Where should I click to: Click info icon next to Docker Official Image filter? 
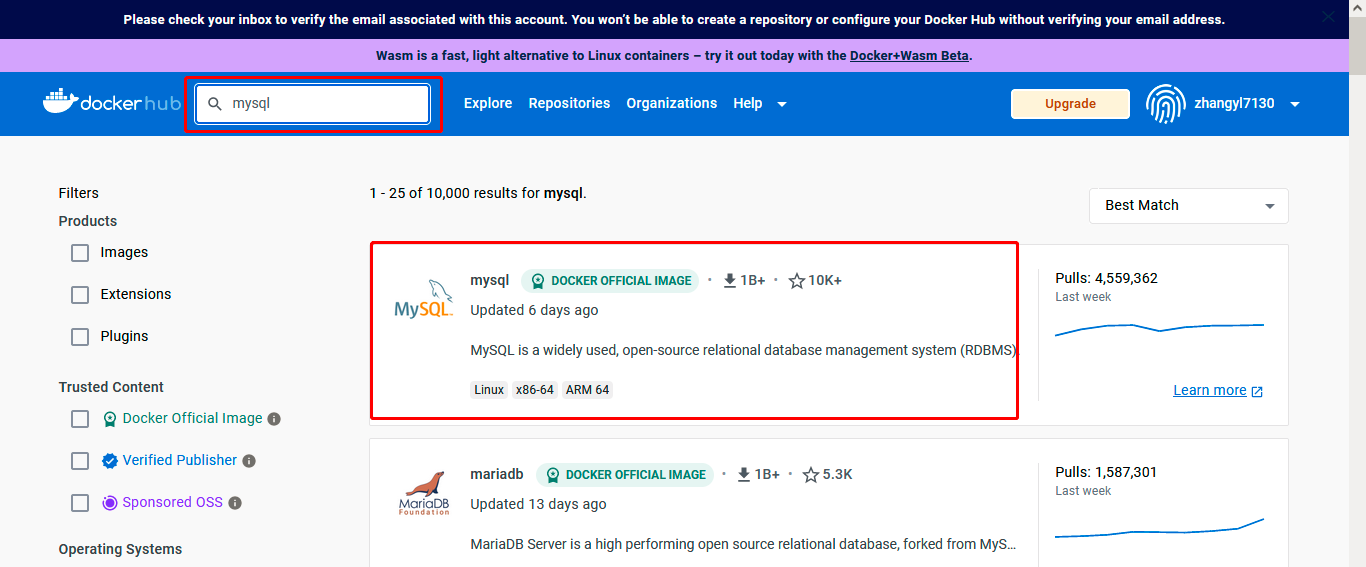tap(274, 419)
